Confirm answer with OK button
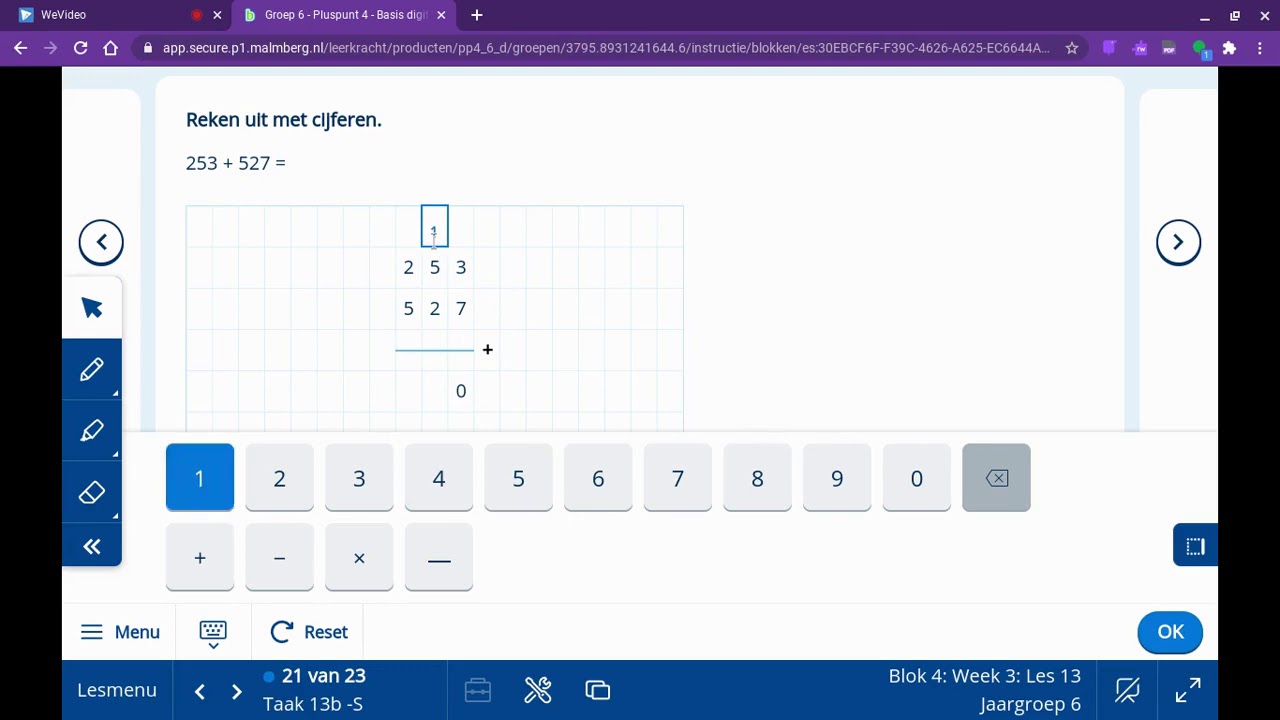The image size is (1280, 720). (1170, 632)
